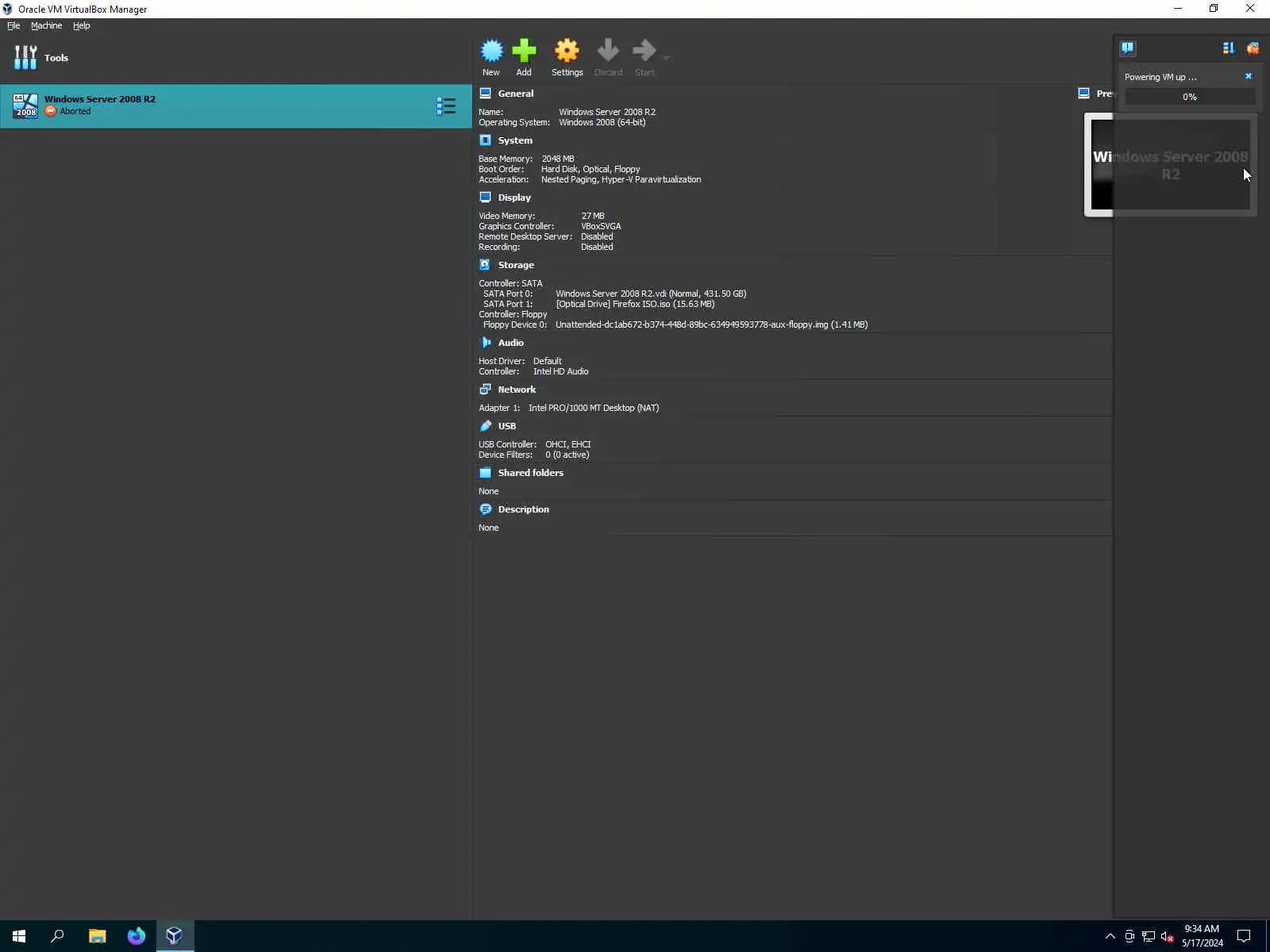
Task: Open the Shared folders section header link
Action: pos(530,473)
